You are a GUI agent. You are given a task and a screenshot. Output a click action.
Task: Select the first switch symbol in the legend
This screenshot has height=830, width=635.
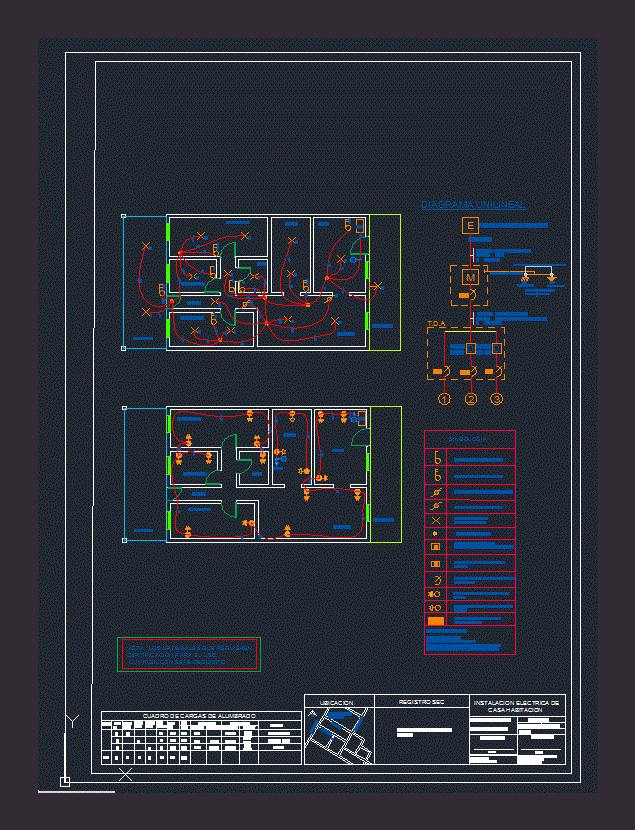436,458
